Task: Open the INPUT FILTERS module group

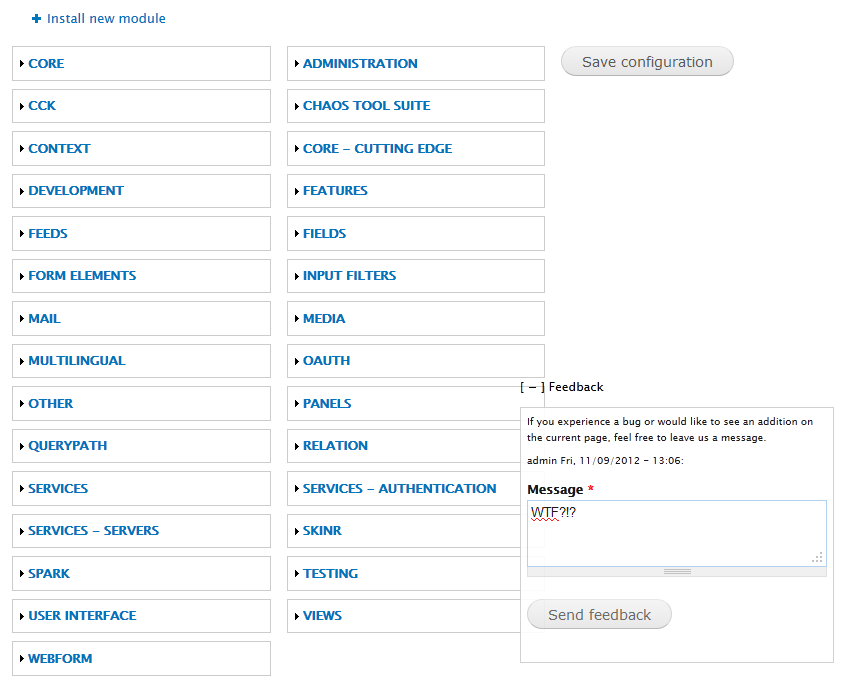Action: click(349, 276)
